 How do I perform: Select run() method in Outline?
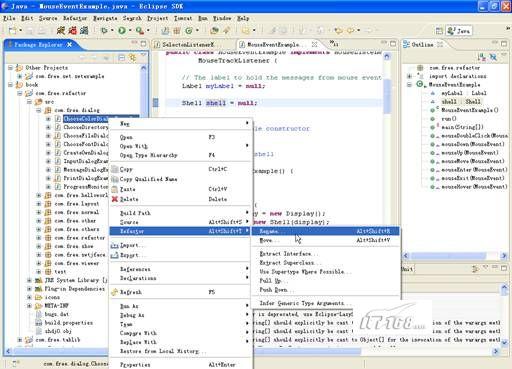pos(449,119)
